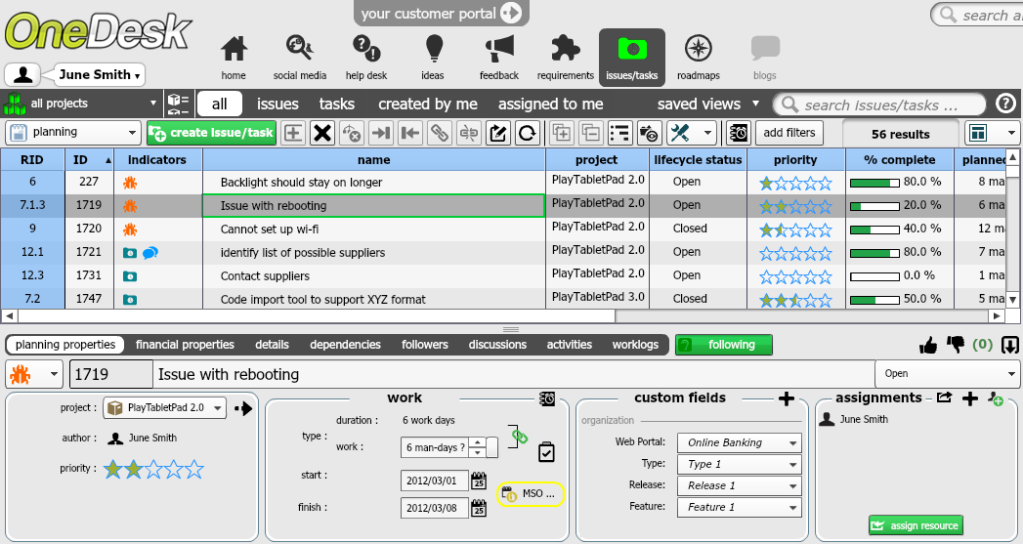Click the refresh circular arrow icon

527,133
